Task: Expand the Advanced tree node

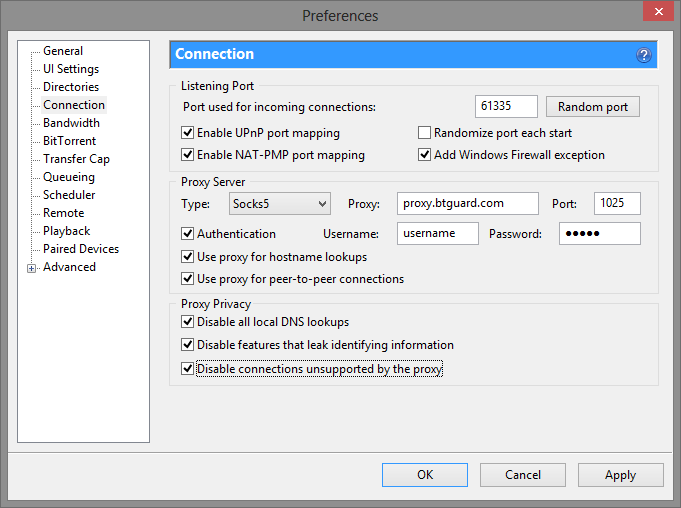Action: [x=31, y=268]
